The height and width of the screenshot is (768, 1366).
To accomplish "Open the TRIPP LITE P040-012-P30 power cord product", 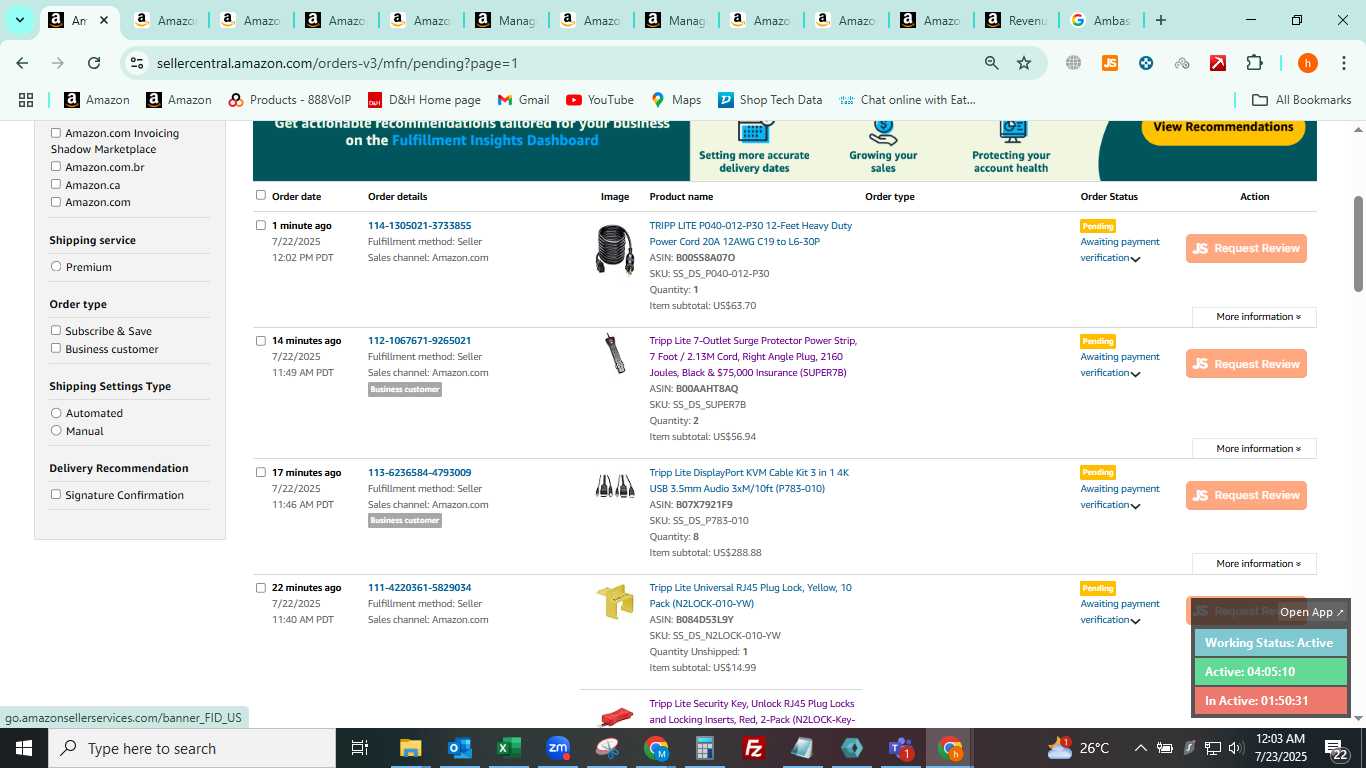I will coord(751,234).
